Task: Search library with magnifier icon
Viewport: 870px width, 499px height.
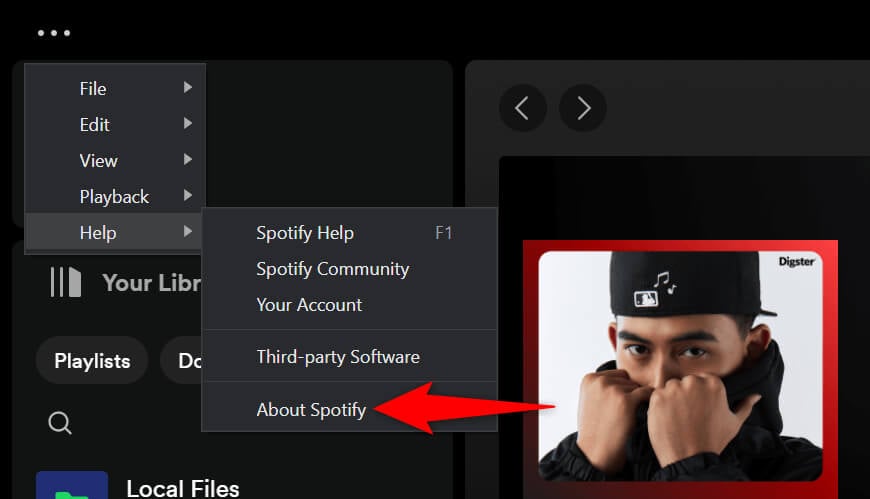Action: [60, 424]
